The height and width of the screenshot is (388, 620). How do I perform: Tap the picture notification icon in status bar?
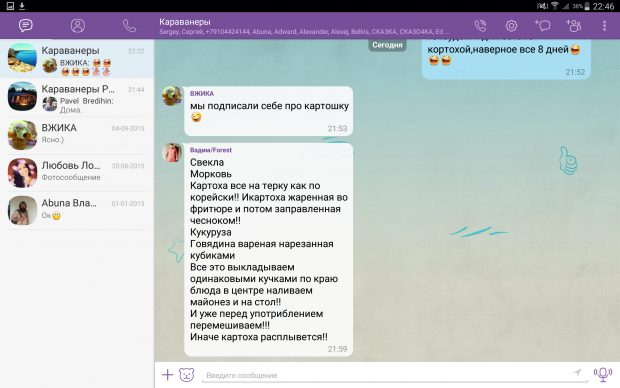pyautogui.click(x=10, y=6)
